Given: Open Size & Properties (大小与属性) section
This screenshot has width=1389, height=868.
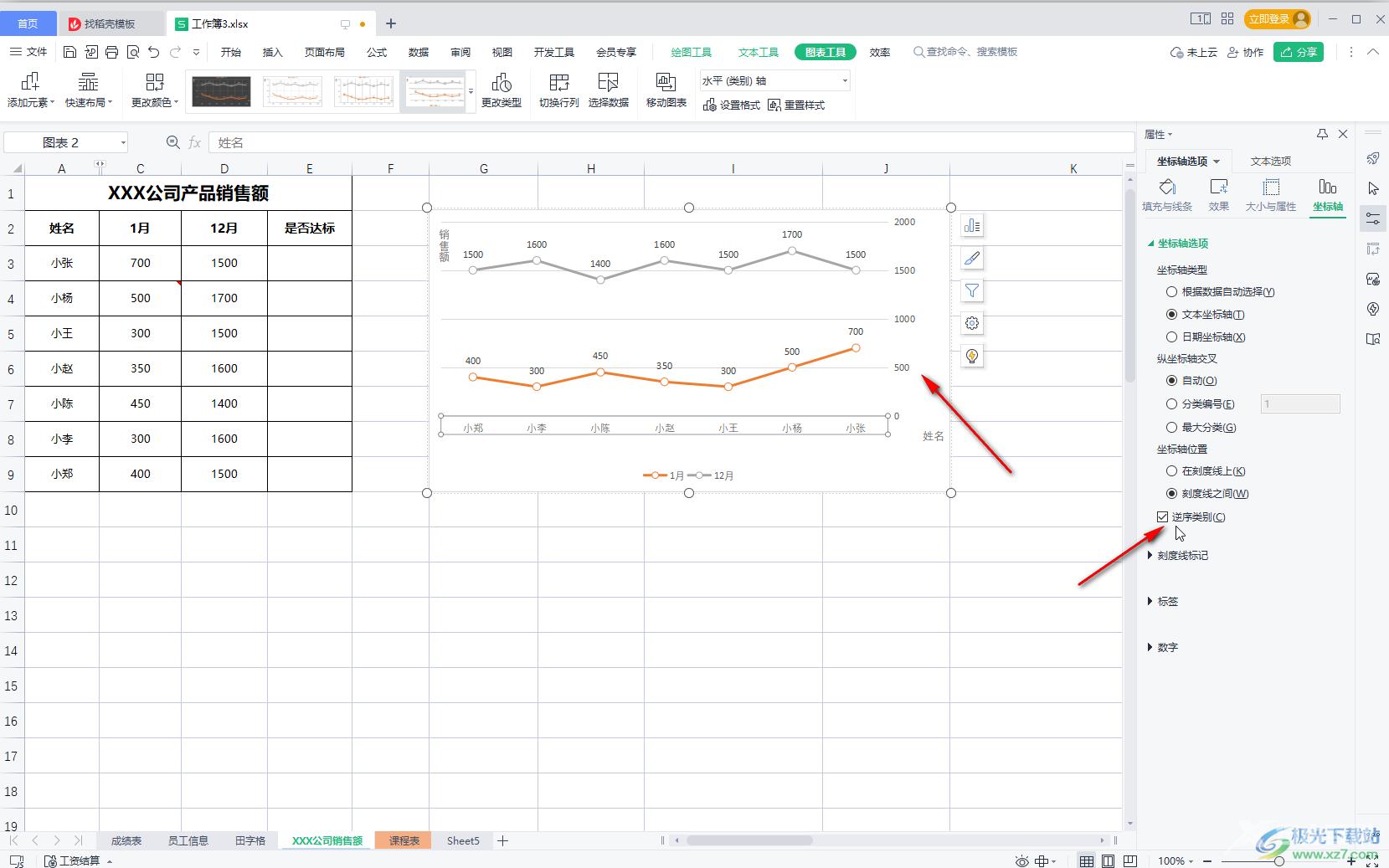Looking at the screenshot, I should click(1271, 195).
